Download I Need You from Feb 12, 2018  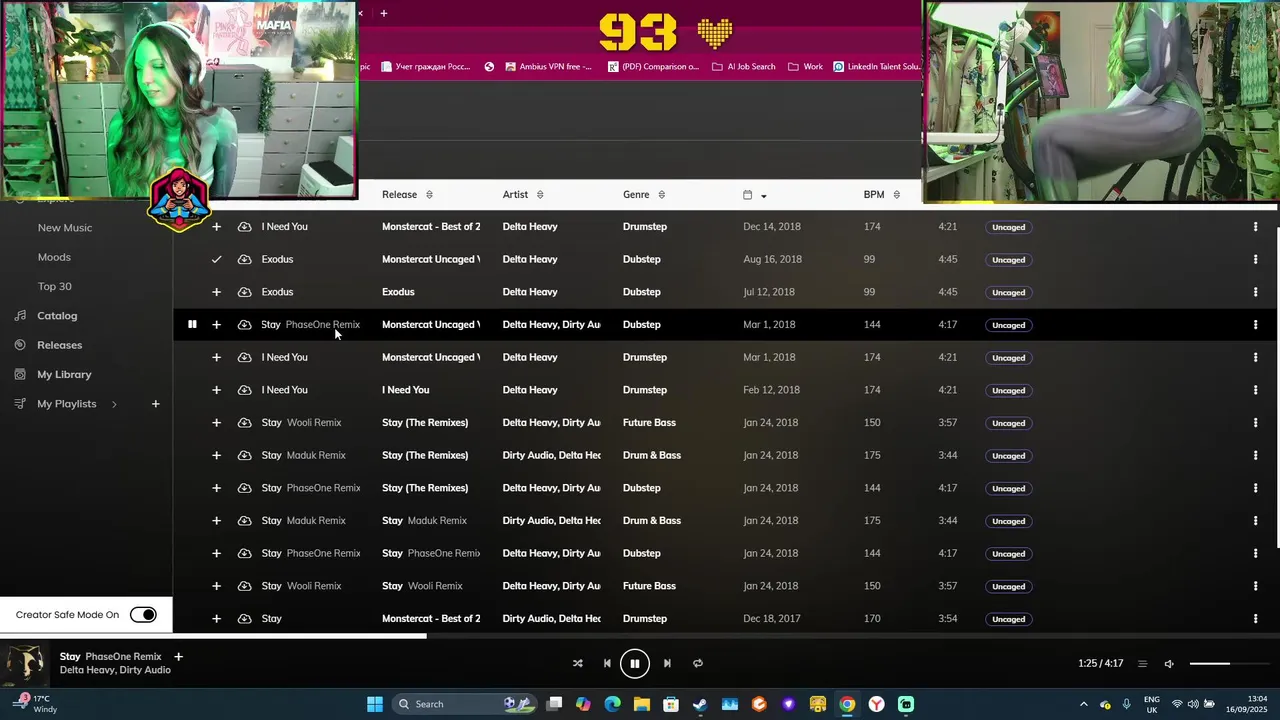coord(244,390)
